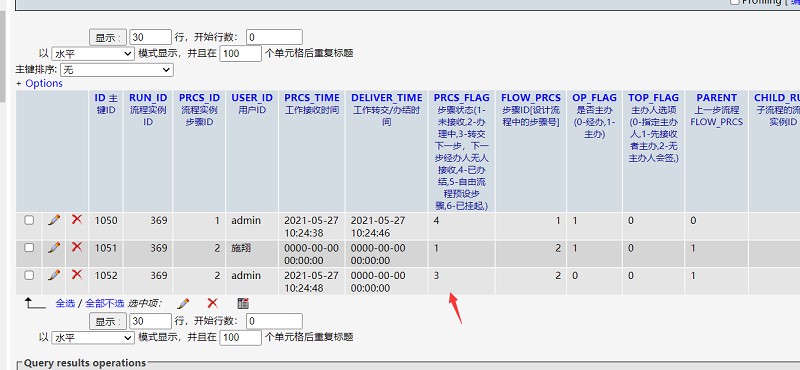The image size is (800, 370).
Task: Edit row 1051 with pencil icon
Action: click(54, 248)
